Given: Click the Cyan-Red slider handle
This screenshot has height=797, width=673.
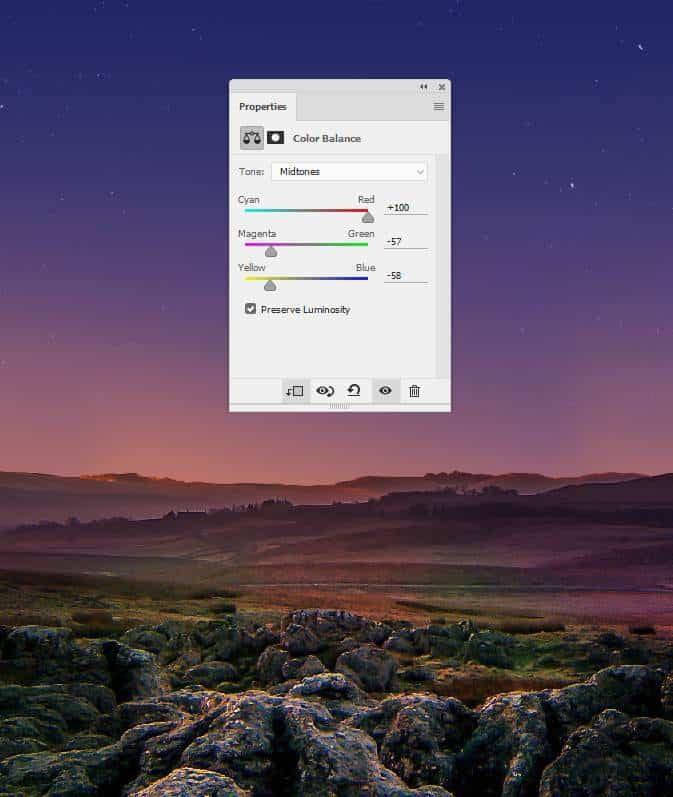Looking at the screenshot, I should point(368,218).
